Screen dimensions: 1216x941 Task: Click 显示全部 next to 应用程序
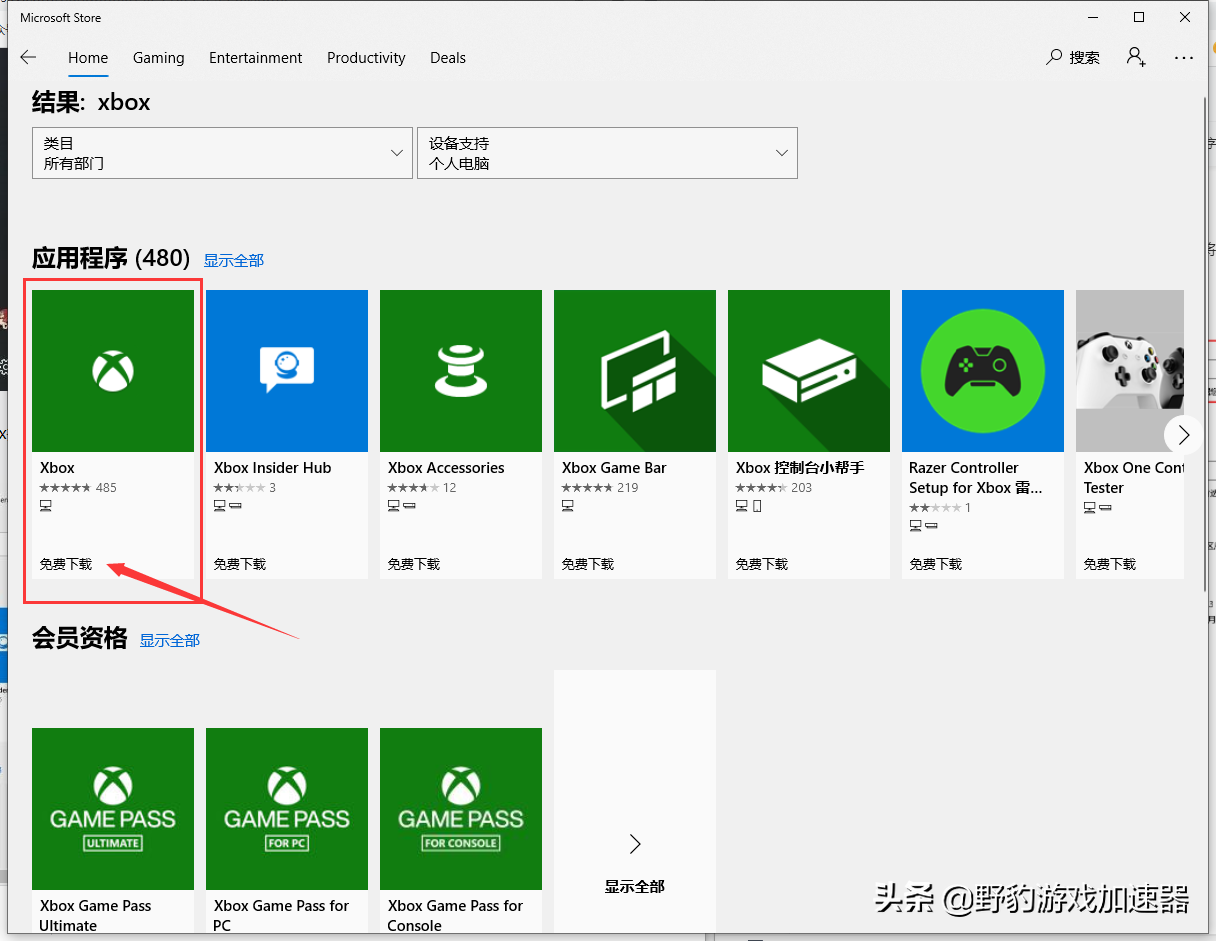tap(234, 261)
